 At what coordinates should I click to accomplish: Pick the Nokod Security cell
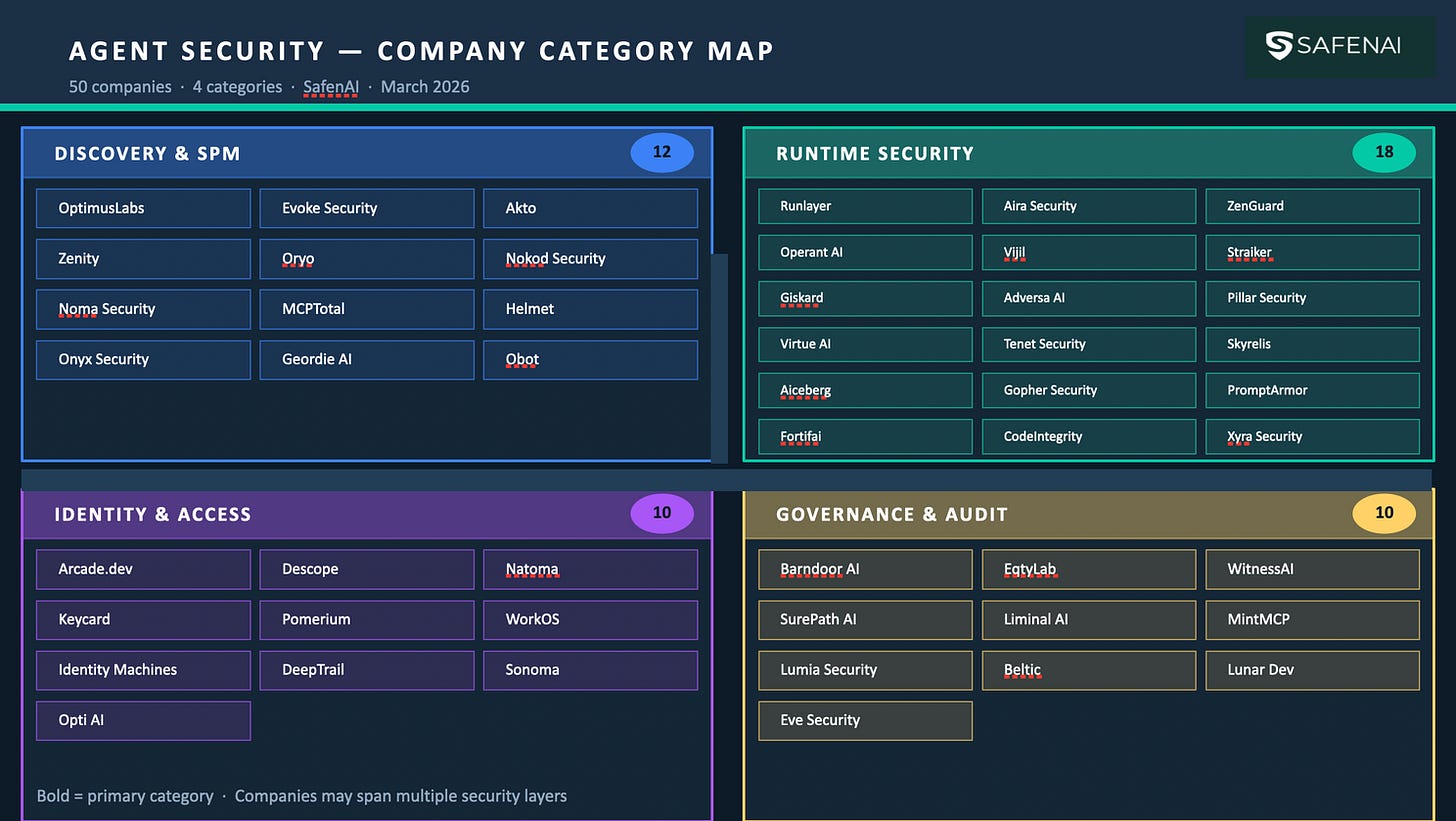tap(590, 259)
